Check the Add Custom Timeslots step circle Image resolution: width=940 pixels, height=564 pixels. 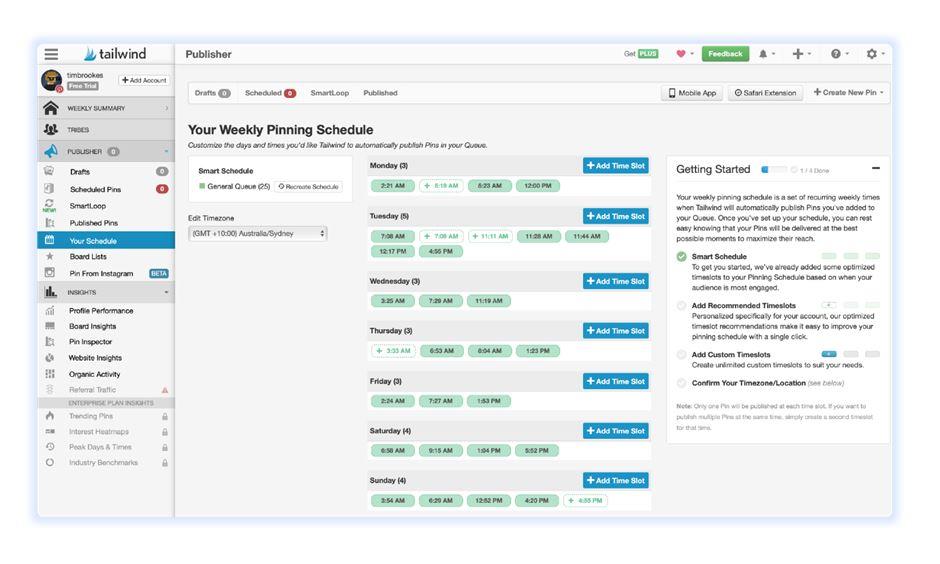[682, 355]
